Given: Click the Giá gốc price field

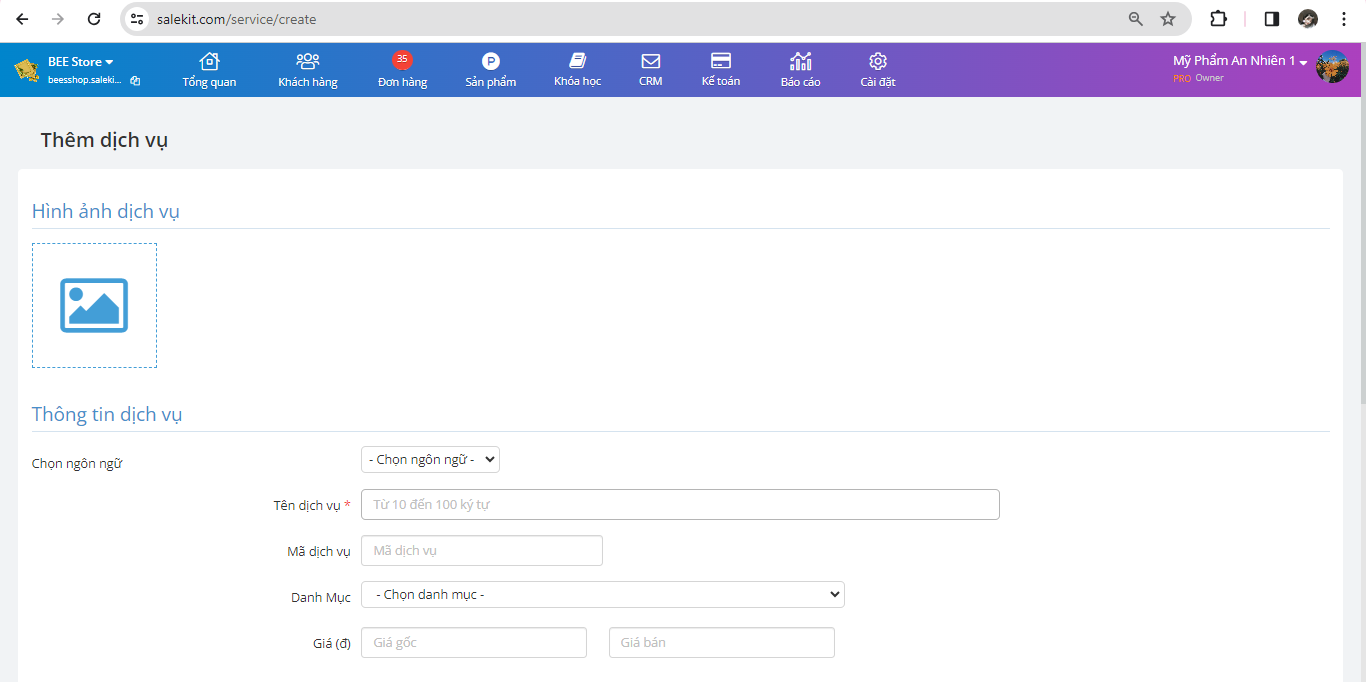Looking at the screenshot, I should coord(474,643).
